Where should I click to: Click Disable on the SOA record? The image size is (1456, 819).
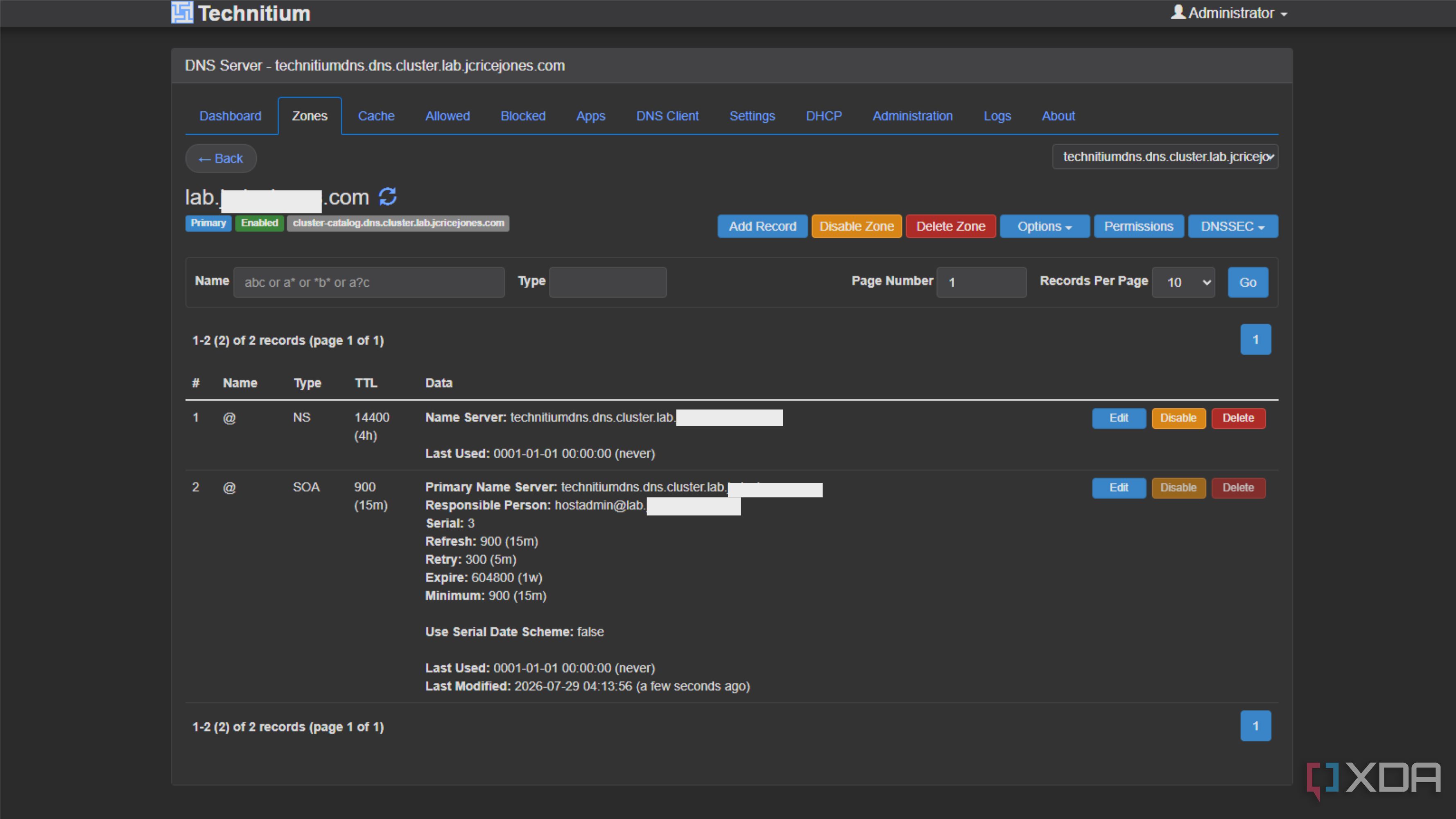click(x=1178, y=488)
